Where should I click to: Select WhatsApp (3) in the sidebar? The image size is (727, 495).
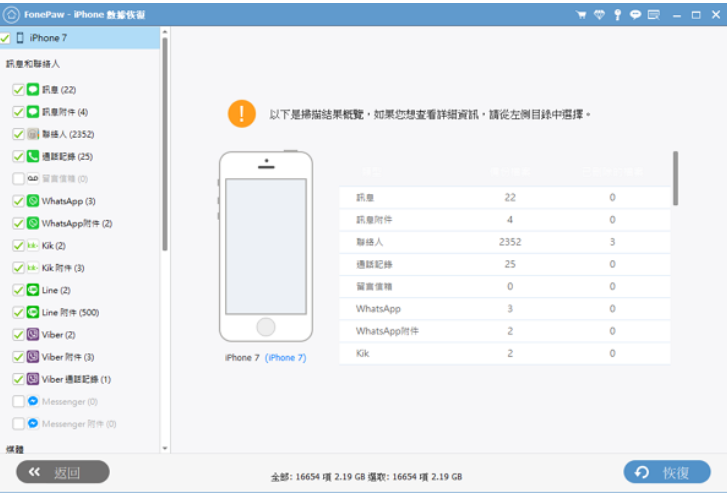click(69, 201)
